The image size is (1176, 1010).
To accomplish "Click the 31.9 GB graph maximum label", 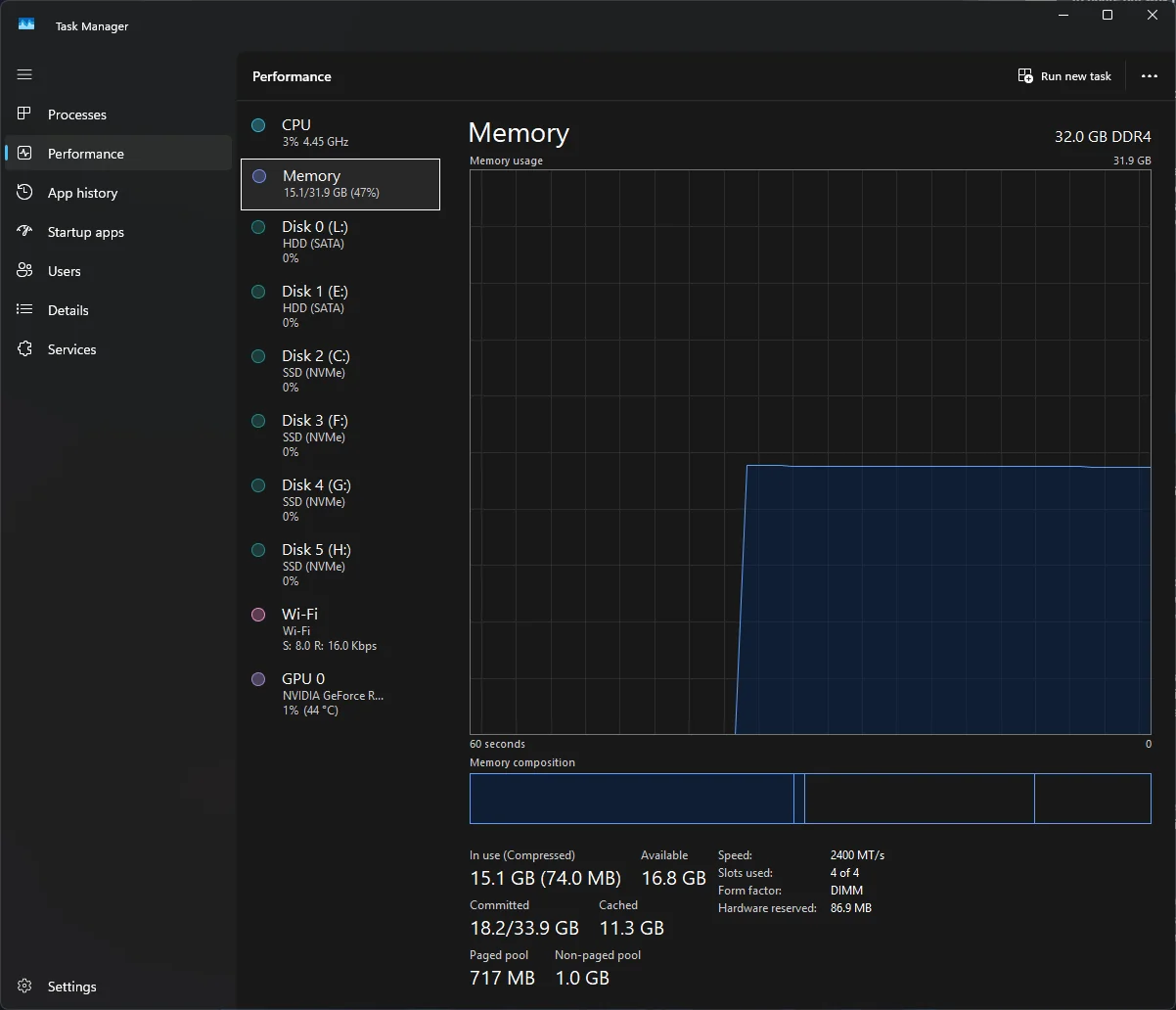I will (1132, 161).
